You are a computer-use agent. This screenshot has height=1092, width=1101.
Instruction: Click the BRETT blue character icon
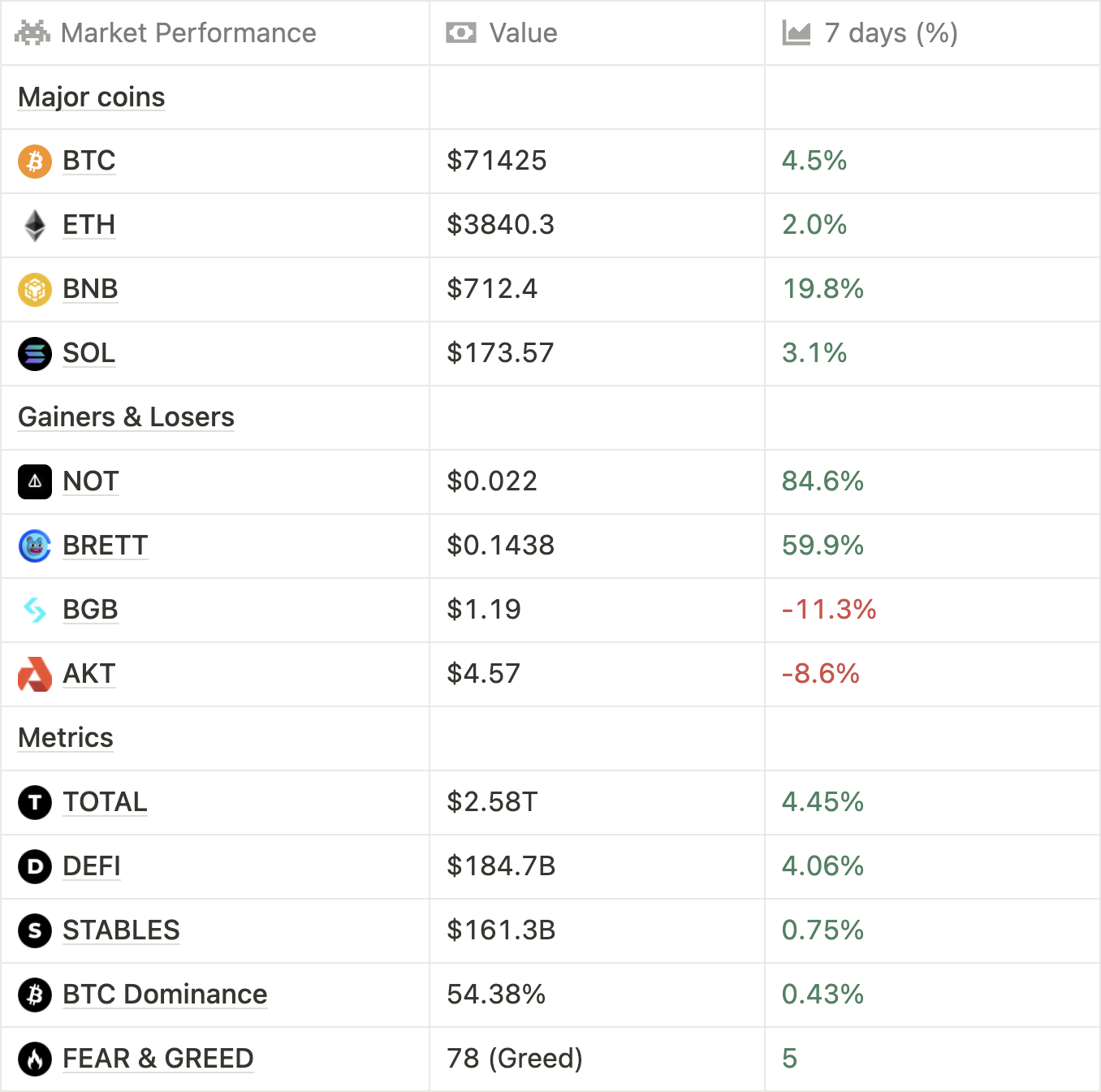35,546
